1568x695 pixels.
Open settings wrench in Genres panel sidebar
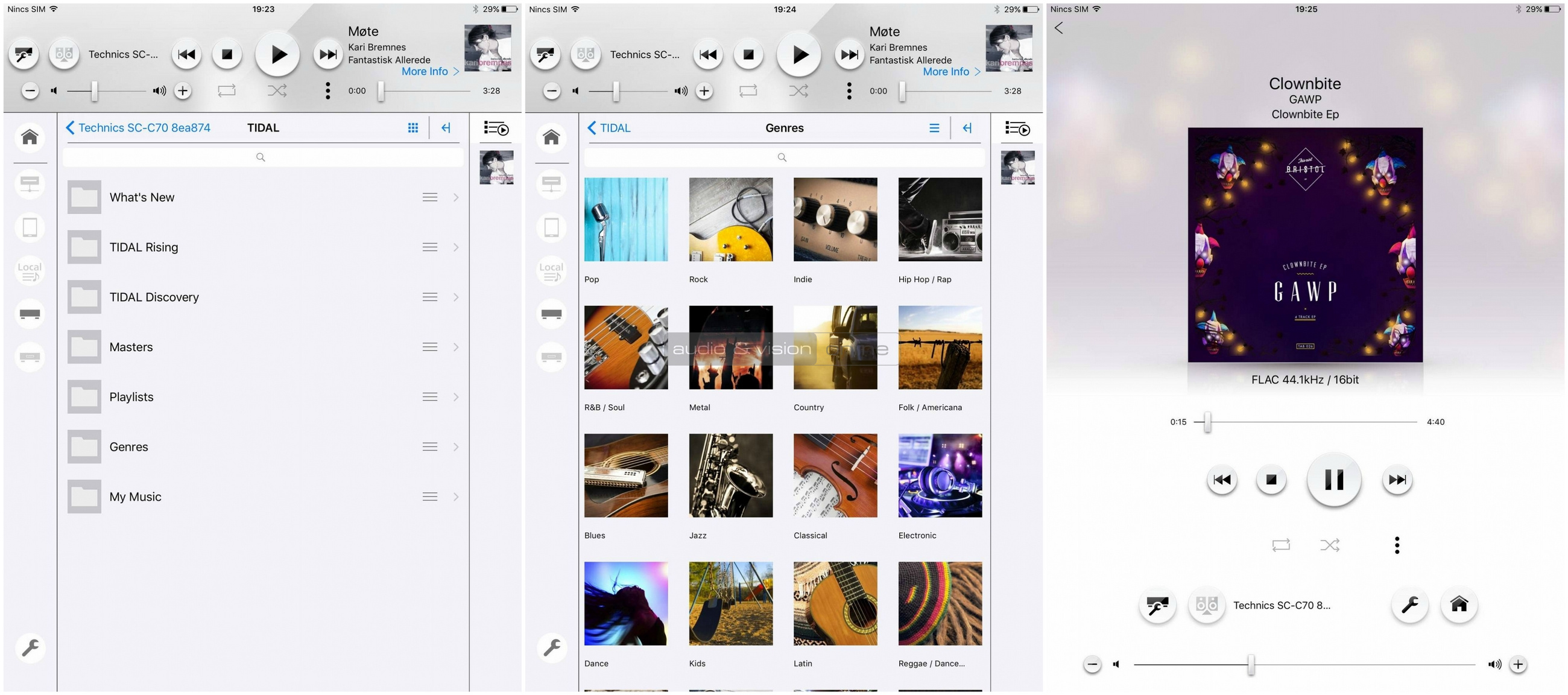tap(551, 648)
